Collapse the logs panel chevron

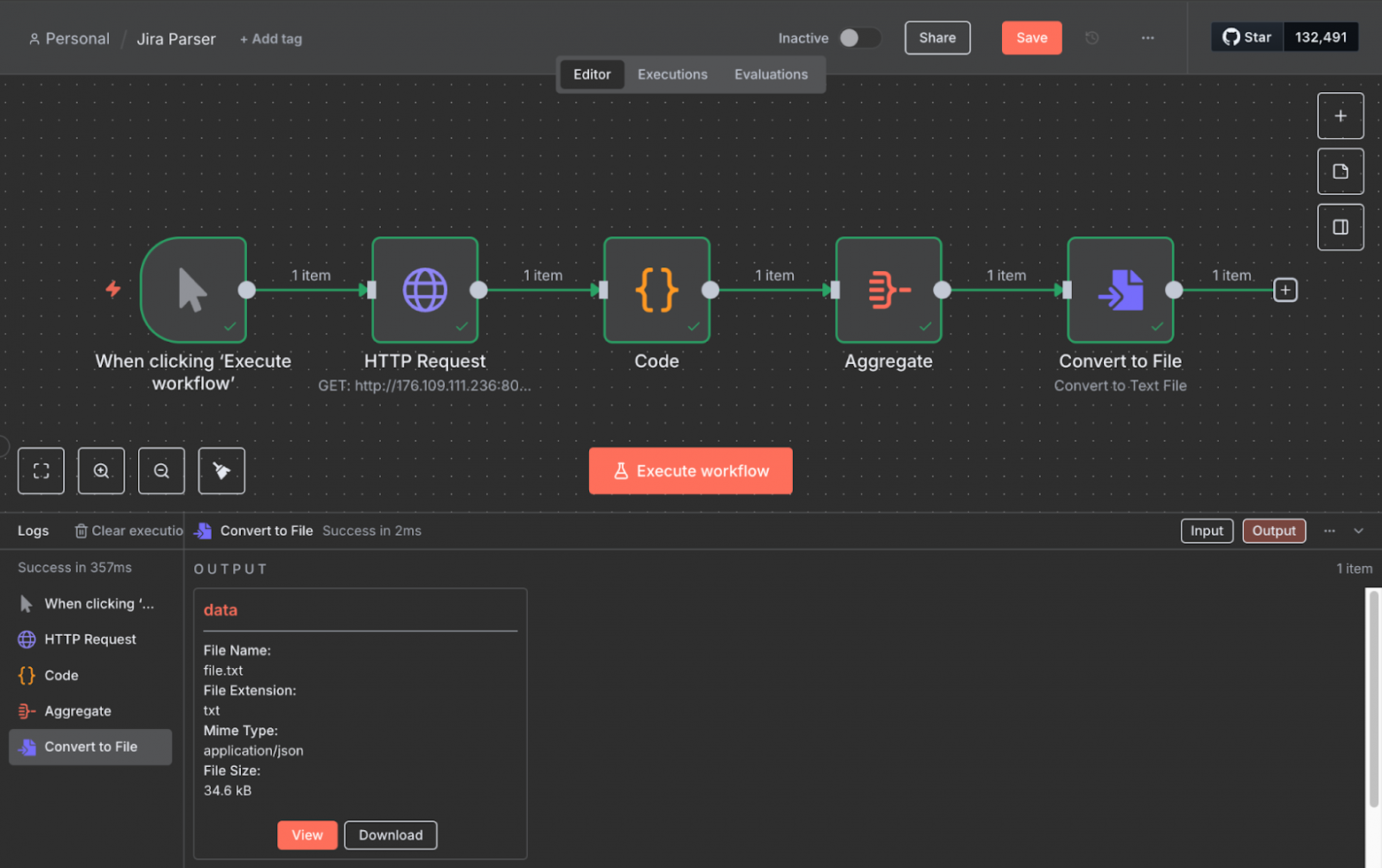(1358, 531)
